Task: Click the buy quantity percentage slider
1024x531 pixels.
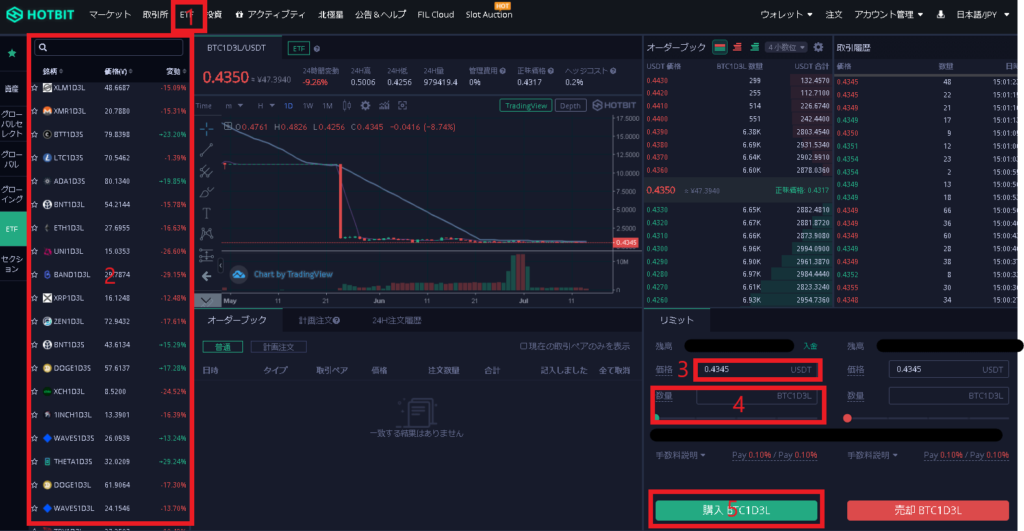Action: [x=737, y=417]
